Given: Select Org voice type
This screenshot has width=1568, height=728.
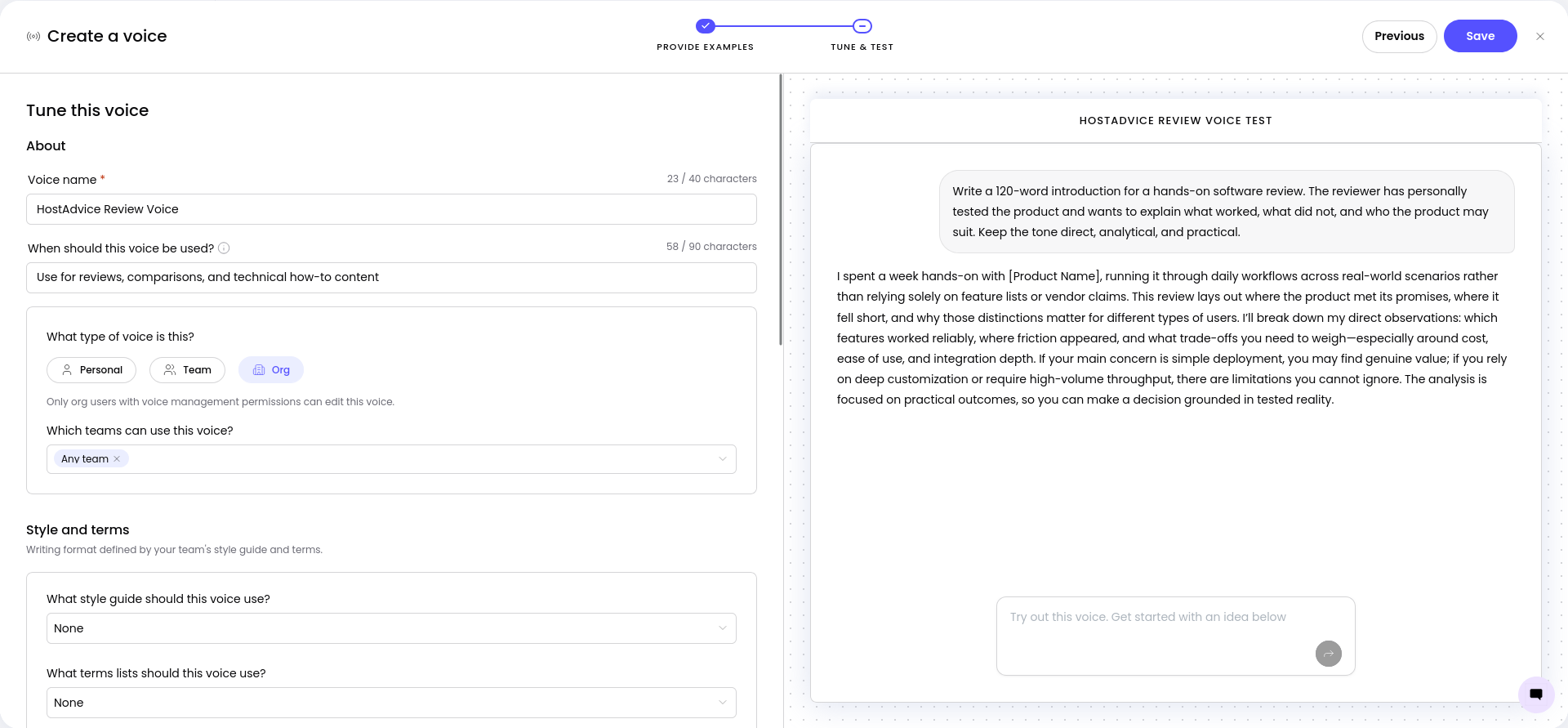Looking at the screenshot, I should [271, 370].
